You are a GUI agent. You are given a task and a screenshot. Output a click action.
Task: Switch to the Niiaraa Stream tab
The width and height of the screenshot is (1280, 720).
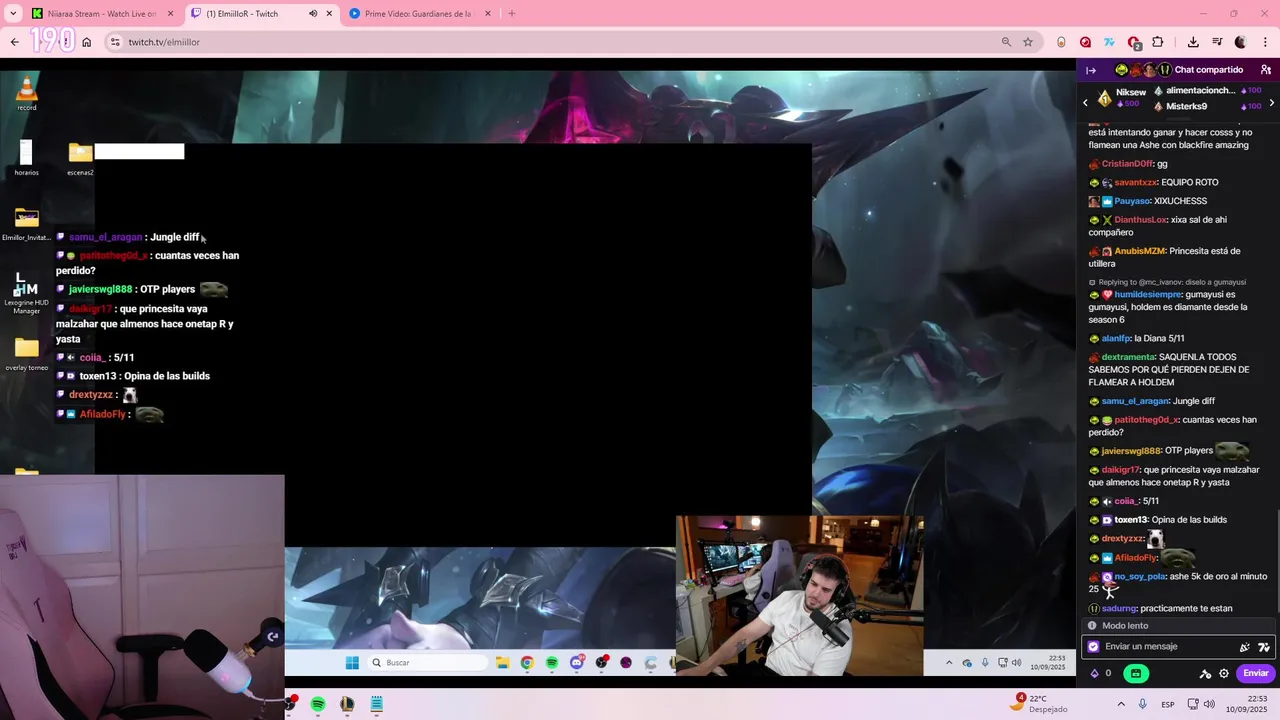(102, 14)
